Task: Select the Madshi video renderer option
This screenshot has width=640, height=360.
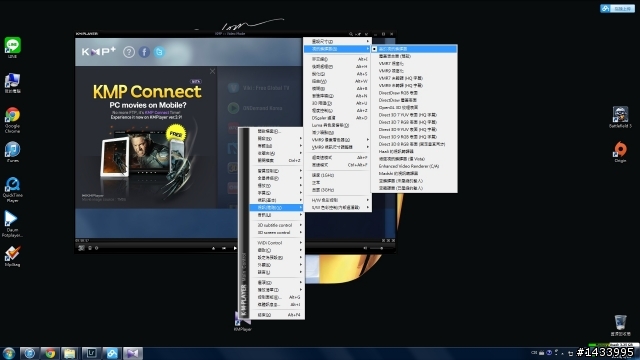Action: pyautogui.click(x=414, y=173)
